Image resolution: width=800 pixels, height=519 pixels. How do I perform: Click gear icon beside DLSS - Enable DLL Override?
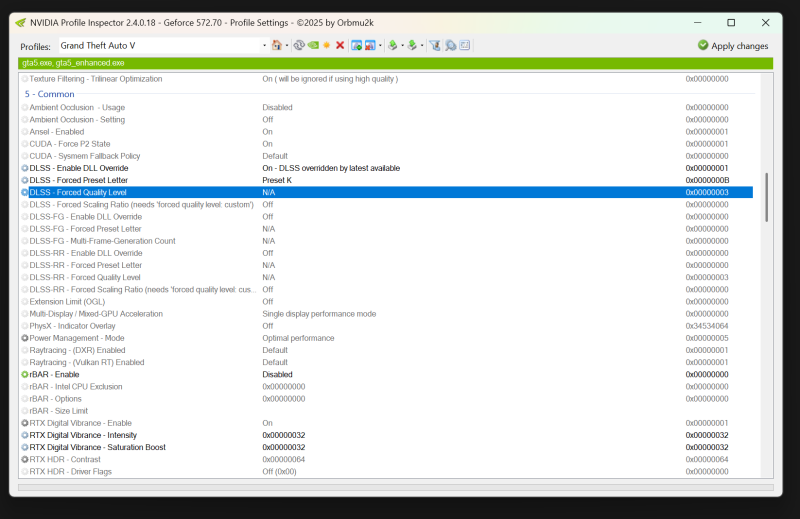coord(24,168)
